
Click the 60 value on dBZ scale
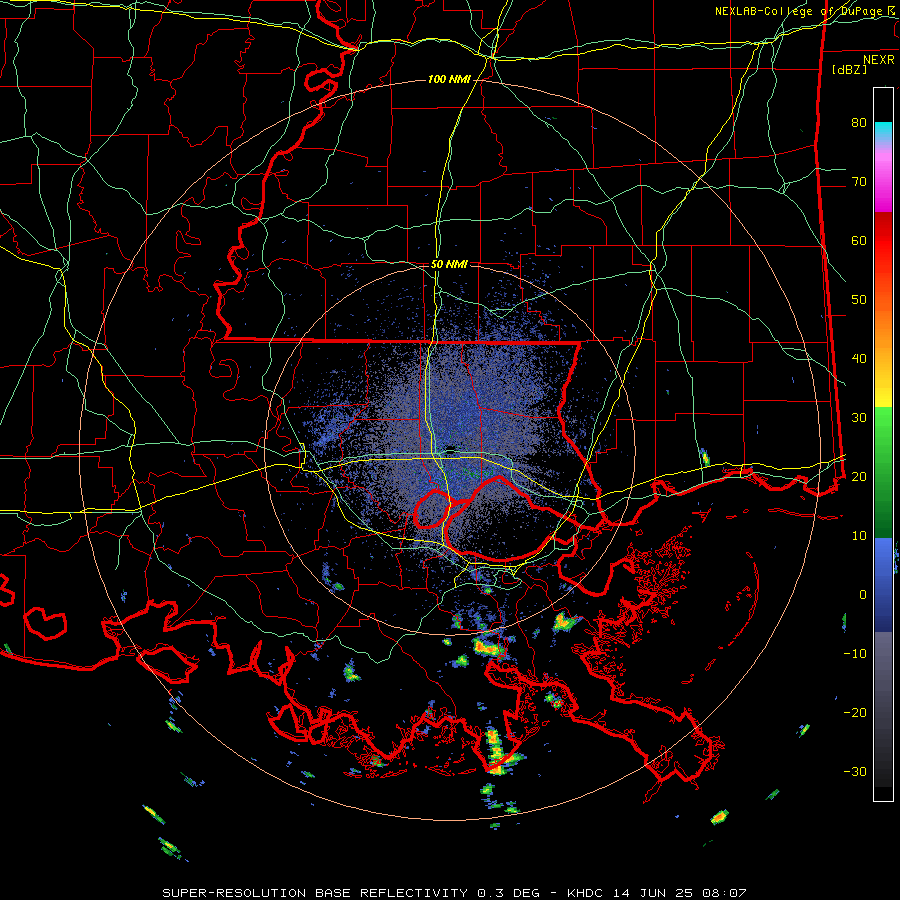(859, 240)
